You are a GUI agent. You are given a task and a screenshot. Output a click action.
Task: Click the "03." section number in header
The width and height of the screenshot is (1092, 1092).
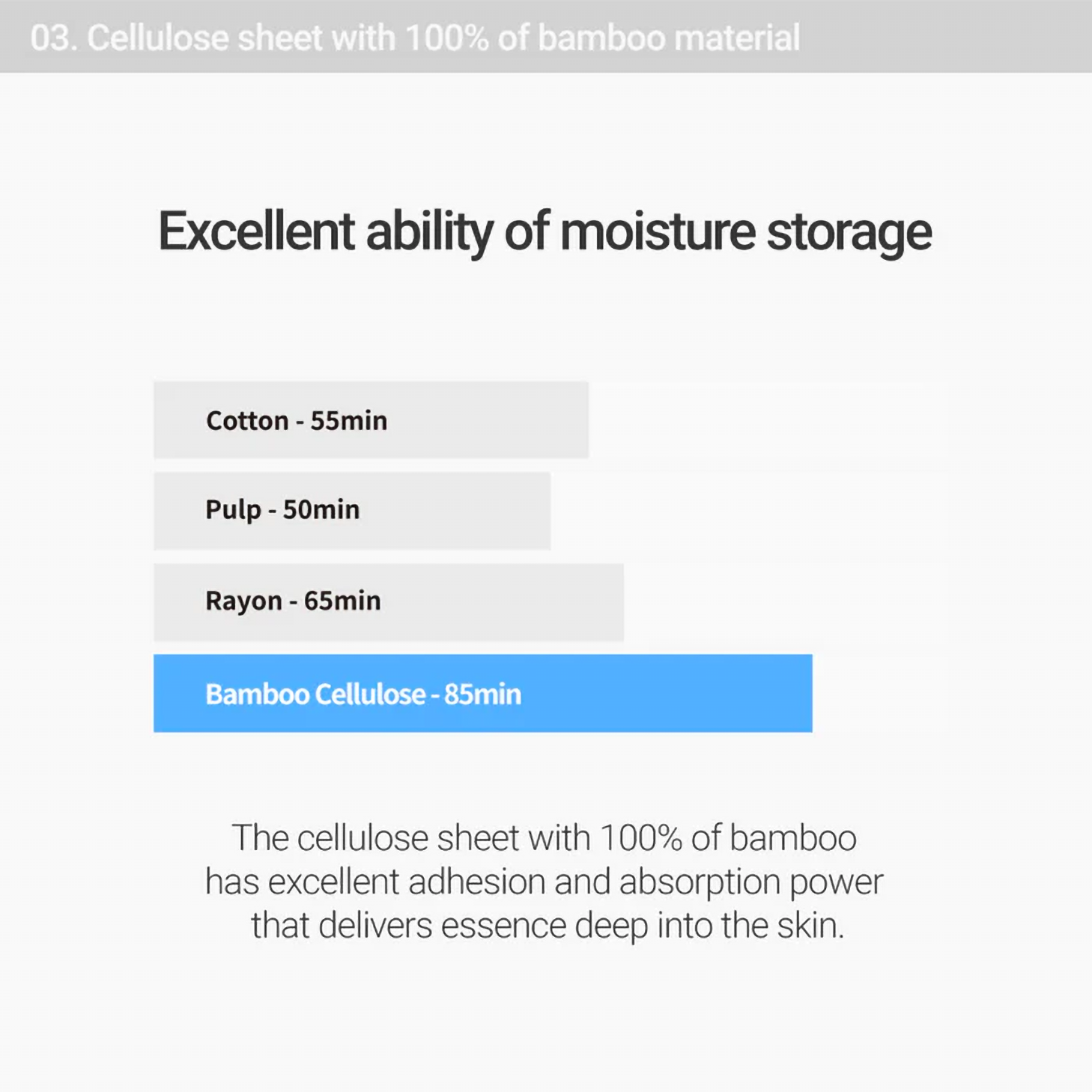click(53, 38)
